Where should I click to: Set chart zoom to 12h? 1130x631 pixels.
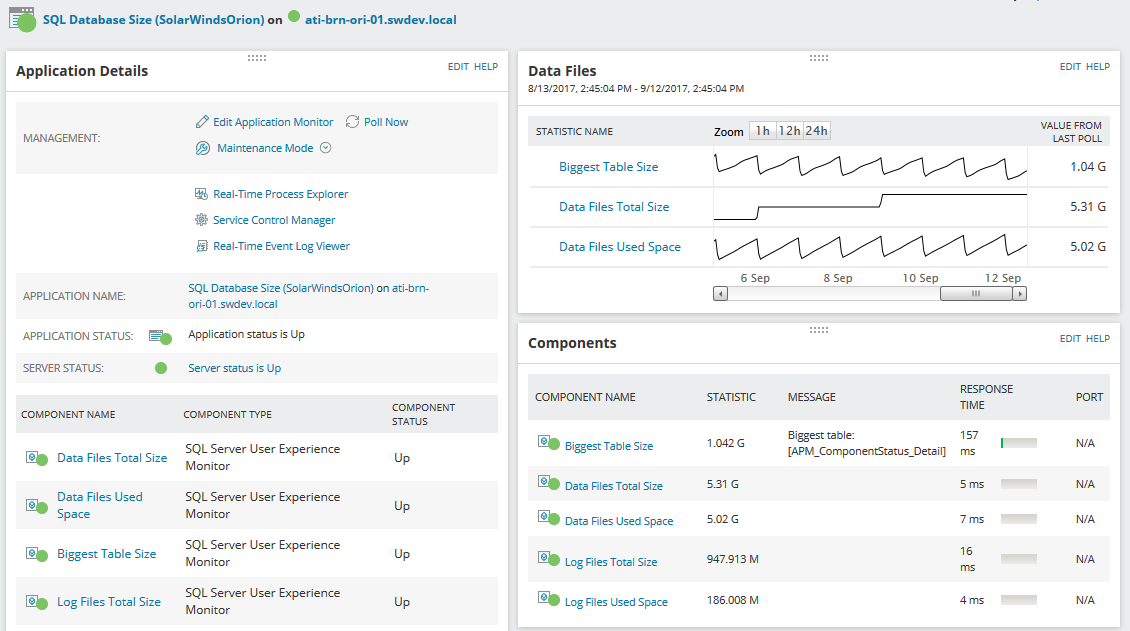point(789,131)
